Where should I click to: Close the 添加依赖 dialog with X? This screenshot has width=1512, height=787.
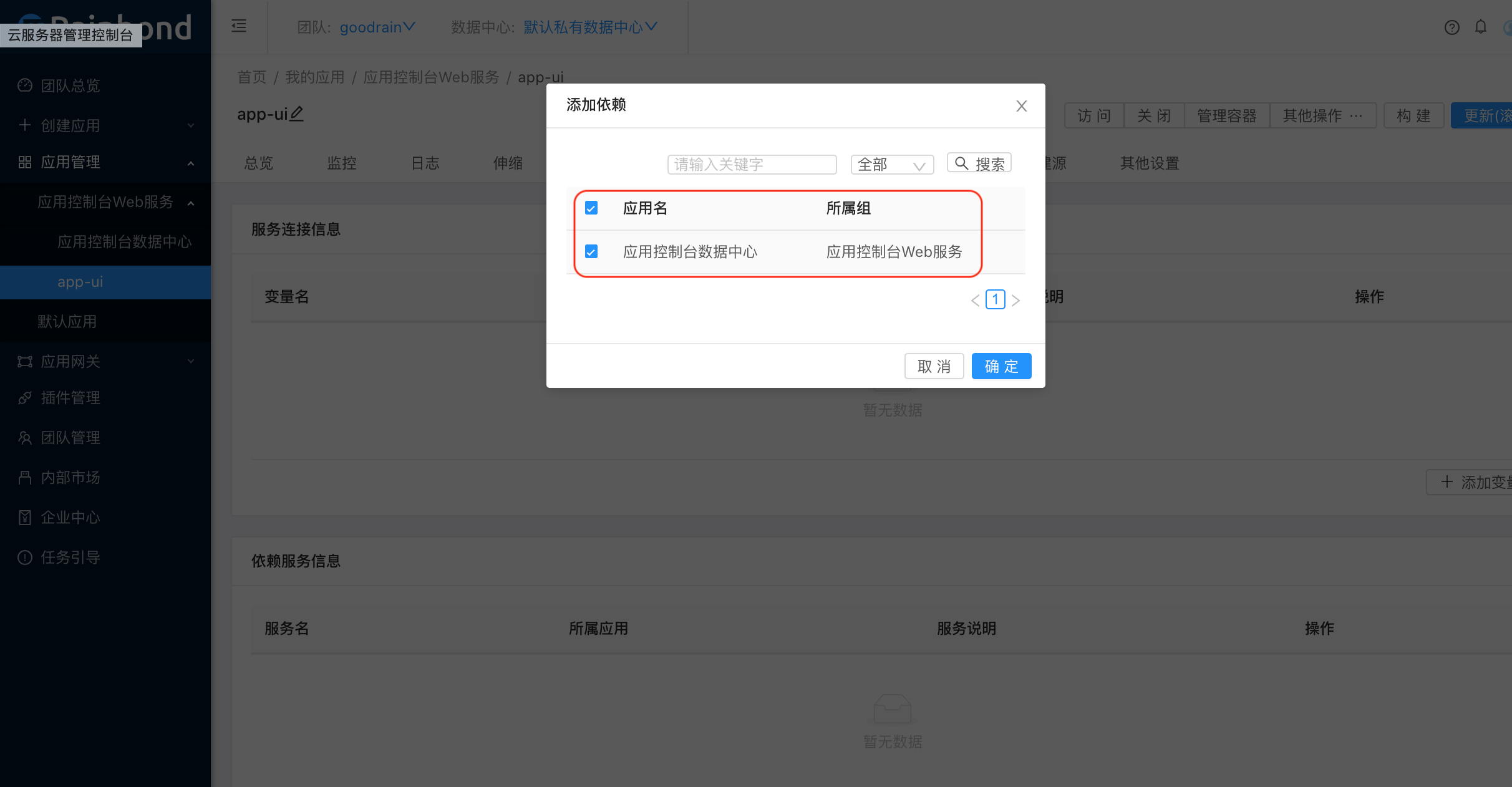(1021, 106)
